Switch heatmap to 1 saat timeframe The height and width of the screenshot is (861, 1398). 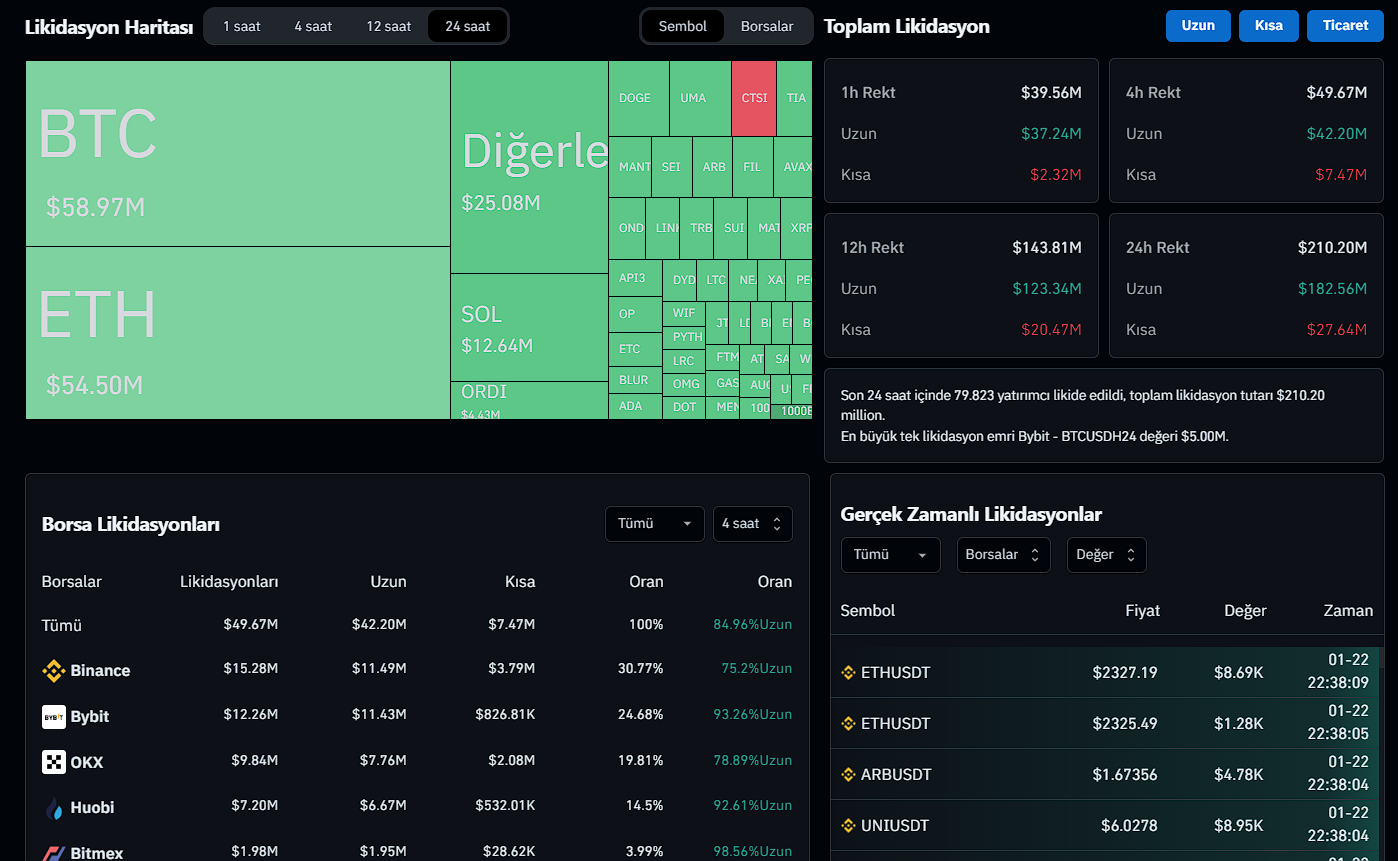click(x=241, y=26)
